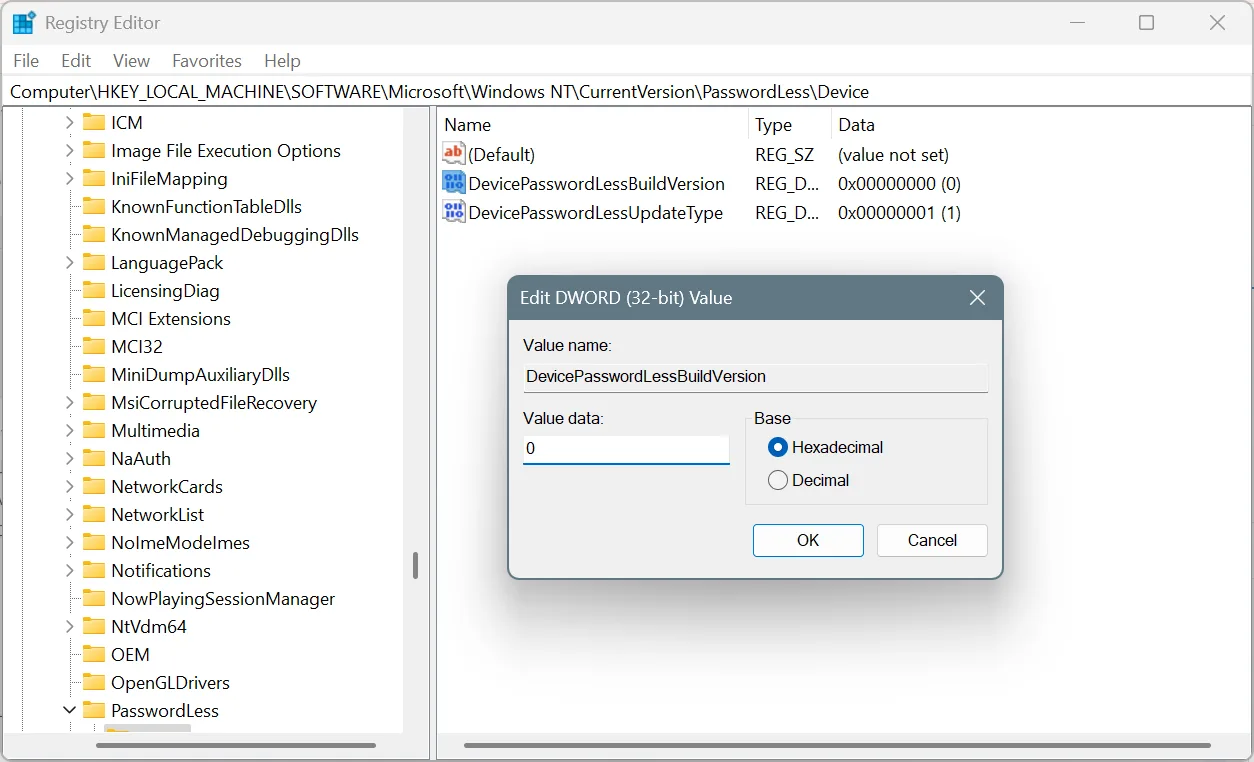
Task: Click the Value name field
Action: (755, 377)
